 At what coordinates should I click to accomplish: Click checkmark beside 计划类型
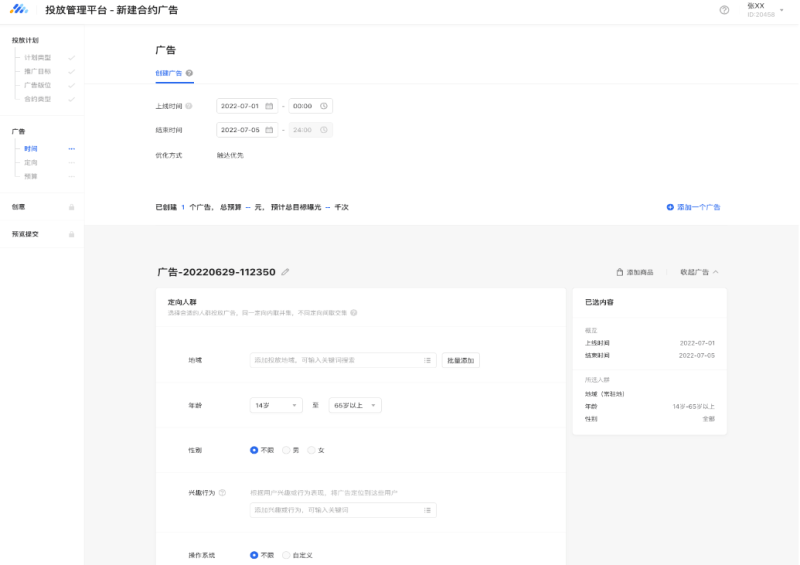(71, 58)
